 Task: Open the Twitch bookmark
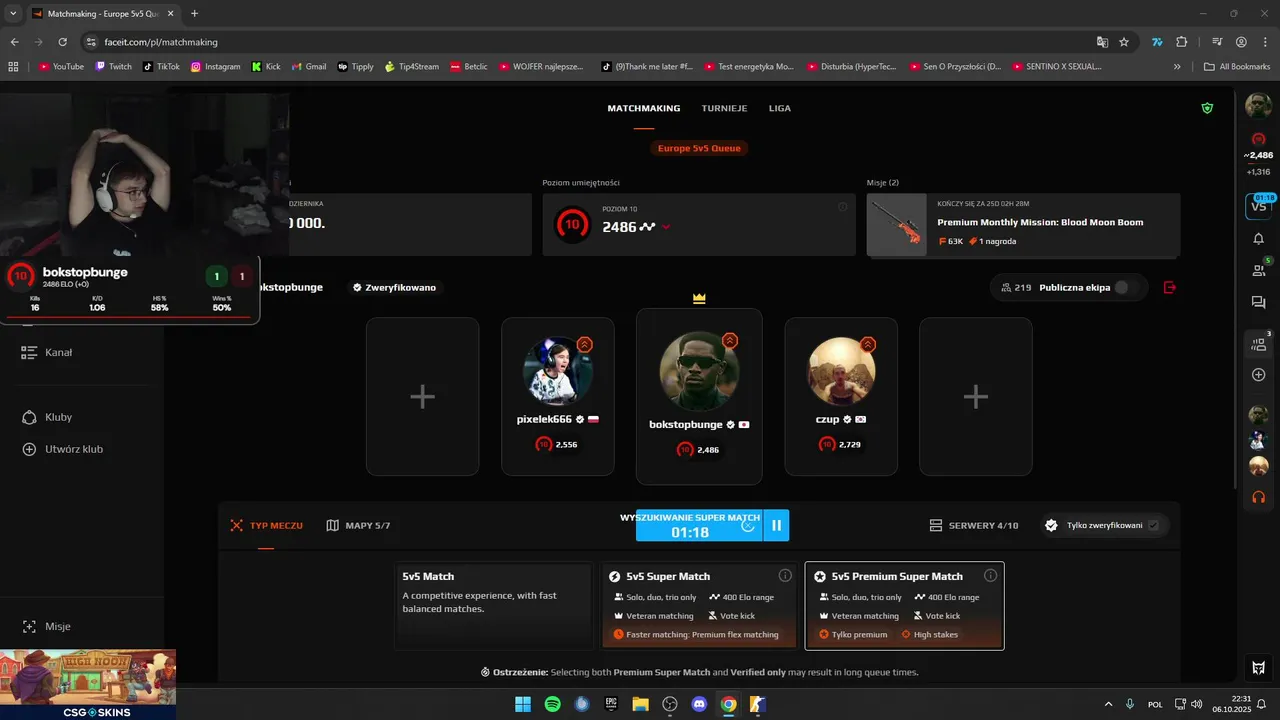113,66
